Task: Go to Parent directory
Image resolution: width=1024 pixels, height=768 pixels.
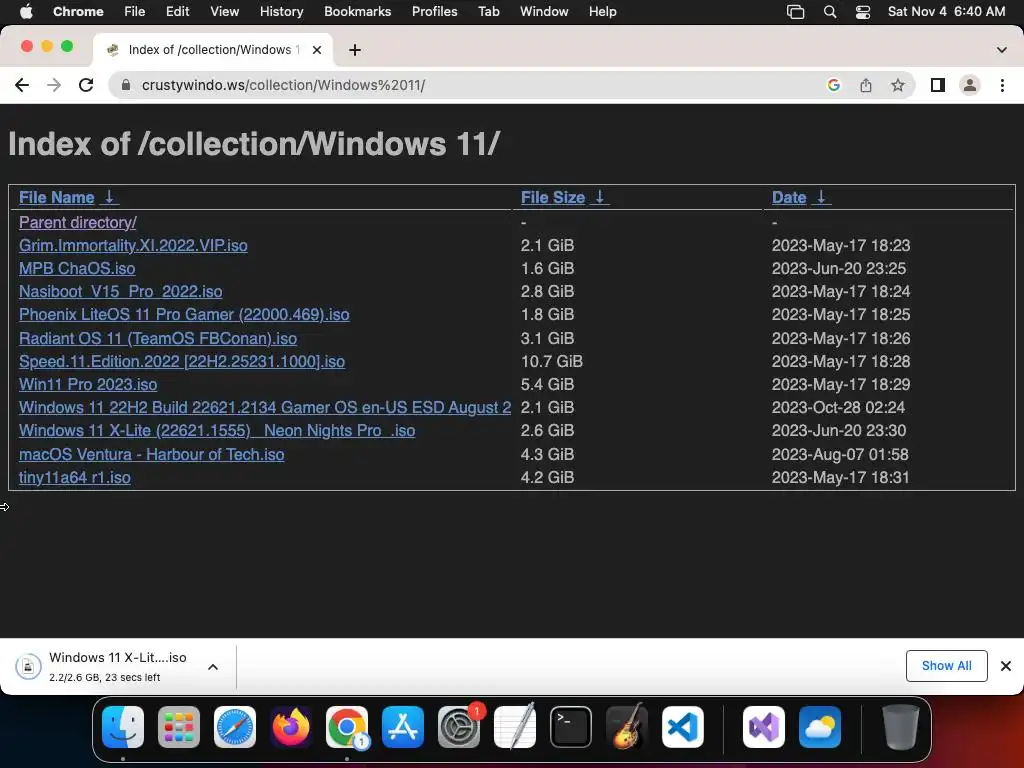Action: [78, 223]
